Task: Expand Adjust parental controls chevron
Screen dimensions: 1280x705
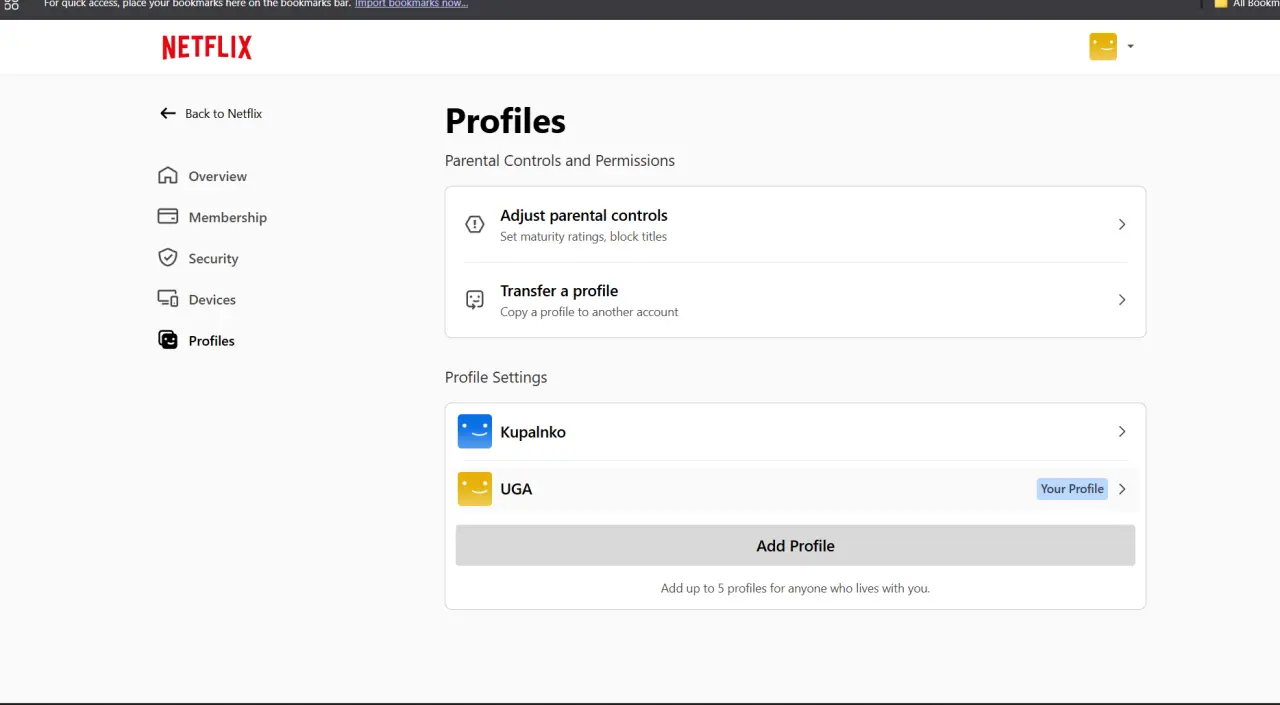Action: pyautogui.click(x=1122, y=225)
